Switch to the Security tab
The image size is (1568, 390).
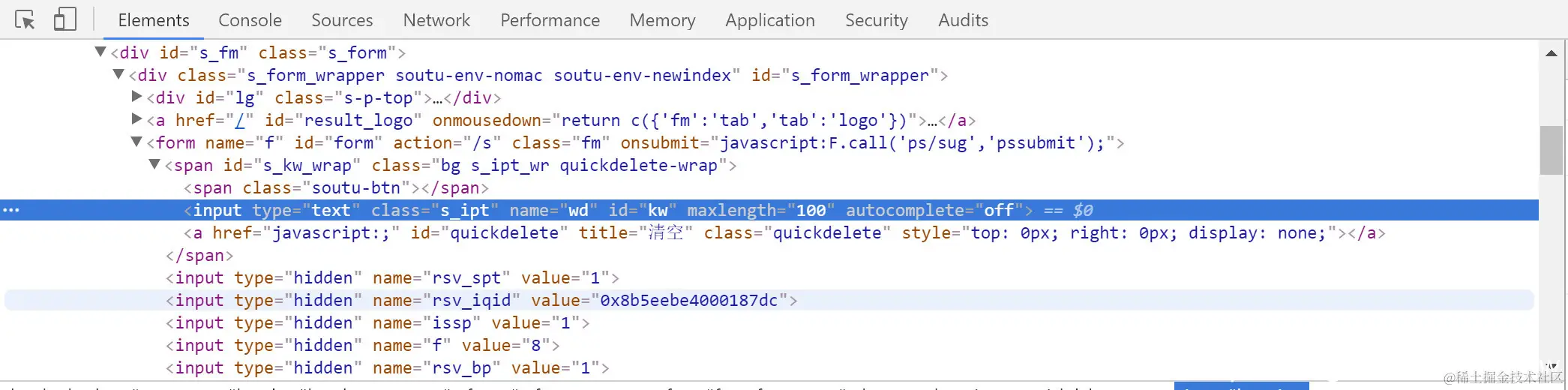pyautogui.click(x=876, y=20)
